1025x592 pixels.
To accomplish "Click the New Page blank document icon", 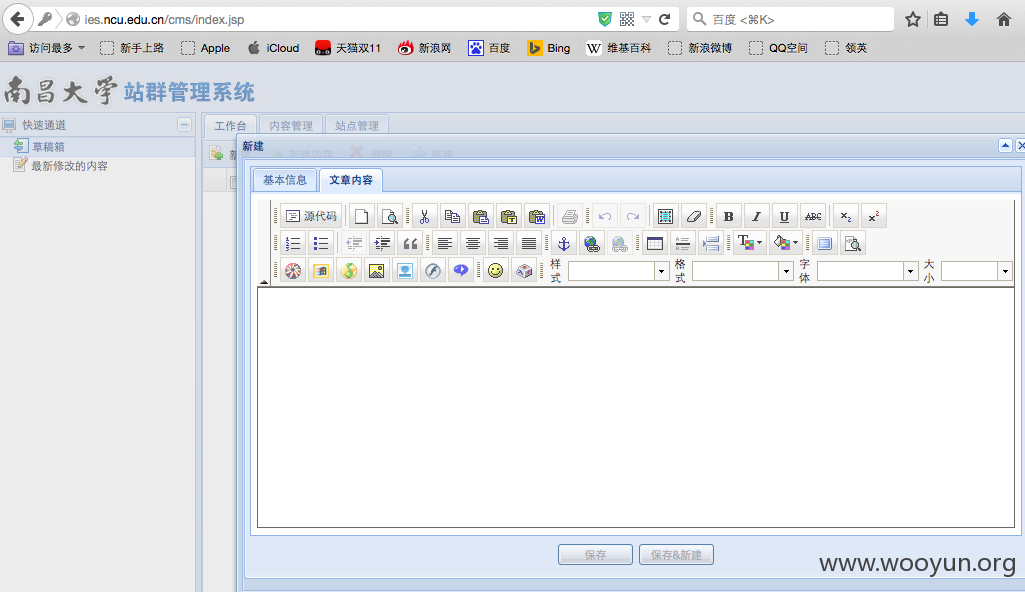I will coord(361,216).
